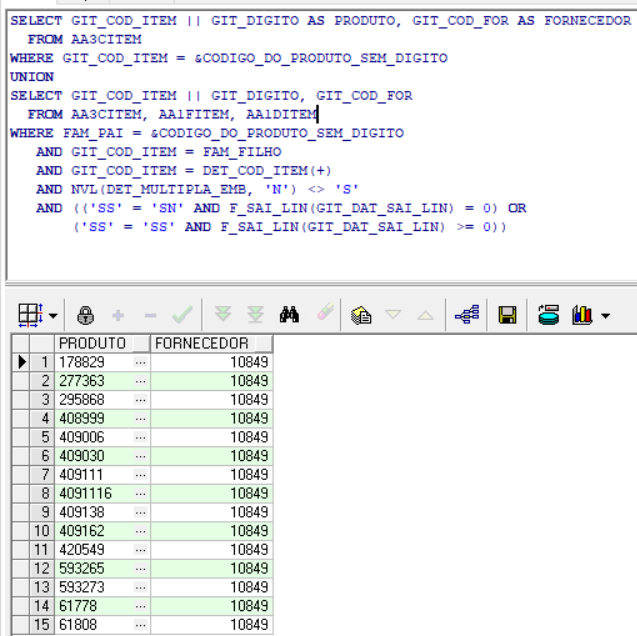Open the dropdown arrow beside the chart icon

click(606, 316)
